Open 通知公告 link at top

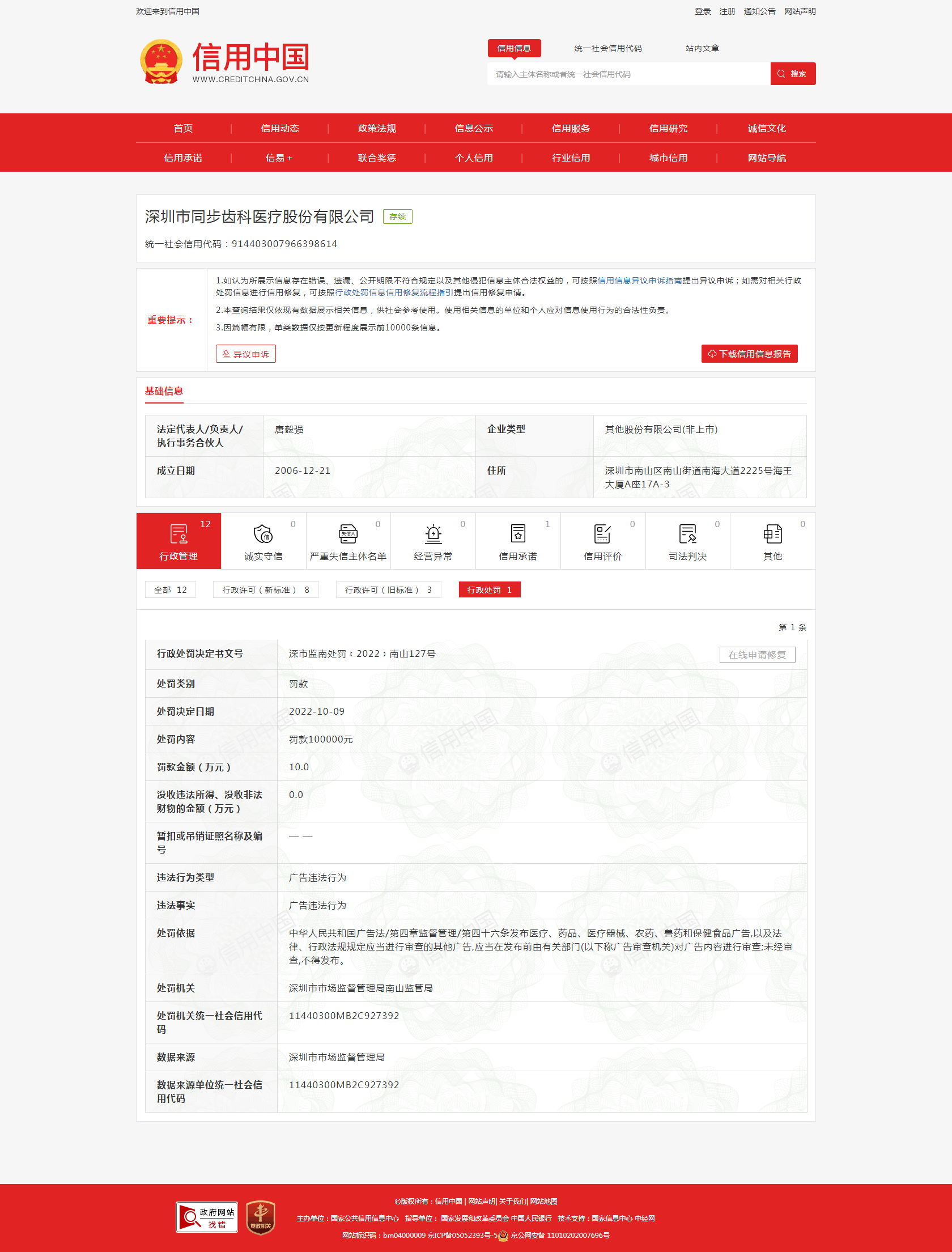point(759,11)
